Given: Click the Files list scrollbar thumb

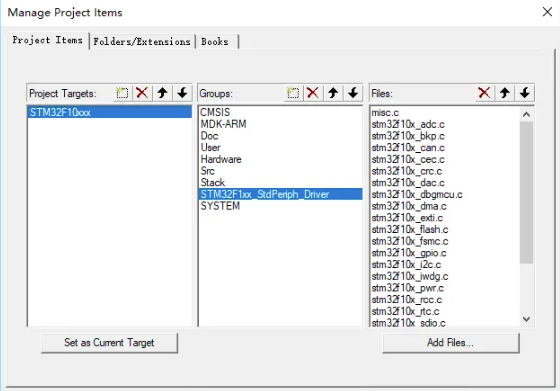Looking at the screenshot, I should pos(526,192).
